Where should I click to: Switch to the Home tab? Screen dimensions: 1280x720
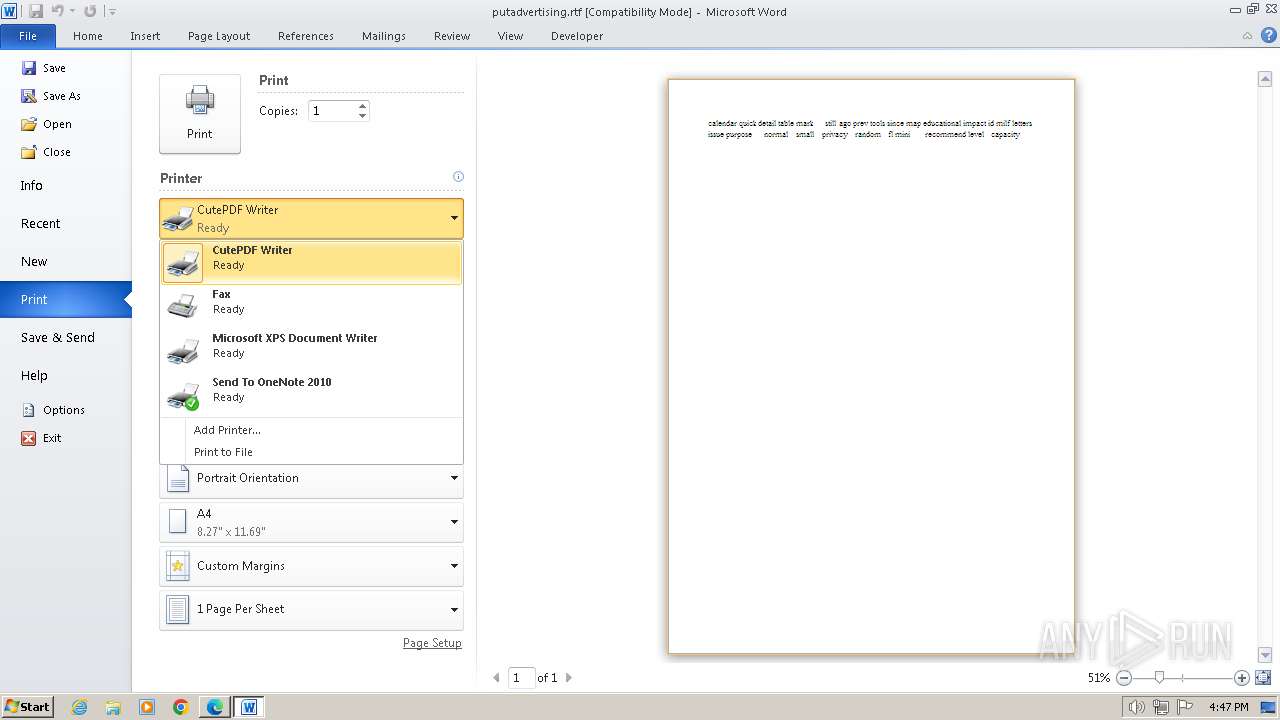click(x=88, y=36)
